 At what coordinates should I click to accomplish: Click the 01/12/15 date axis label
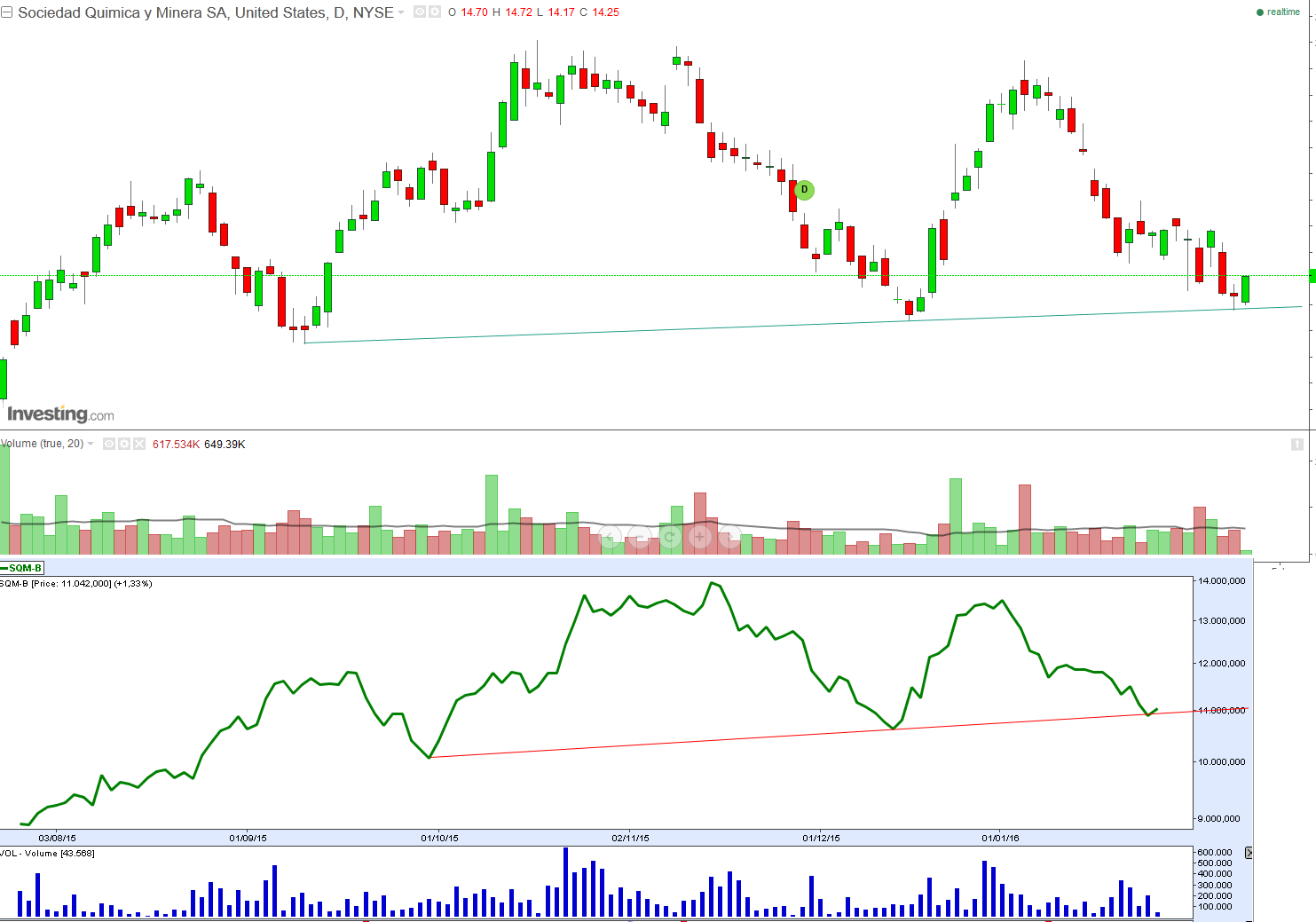pos(821,838)
